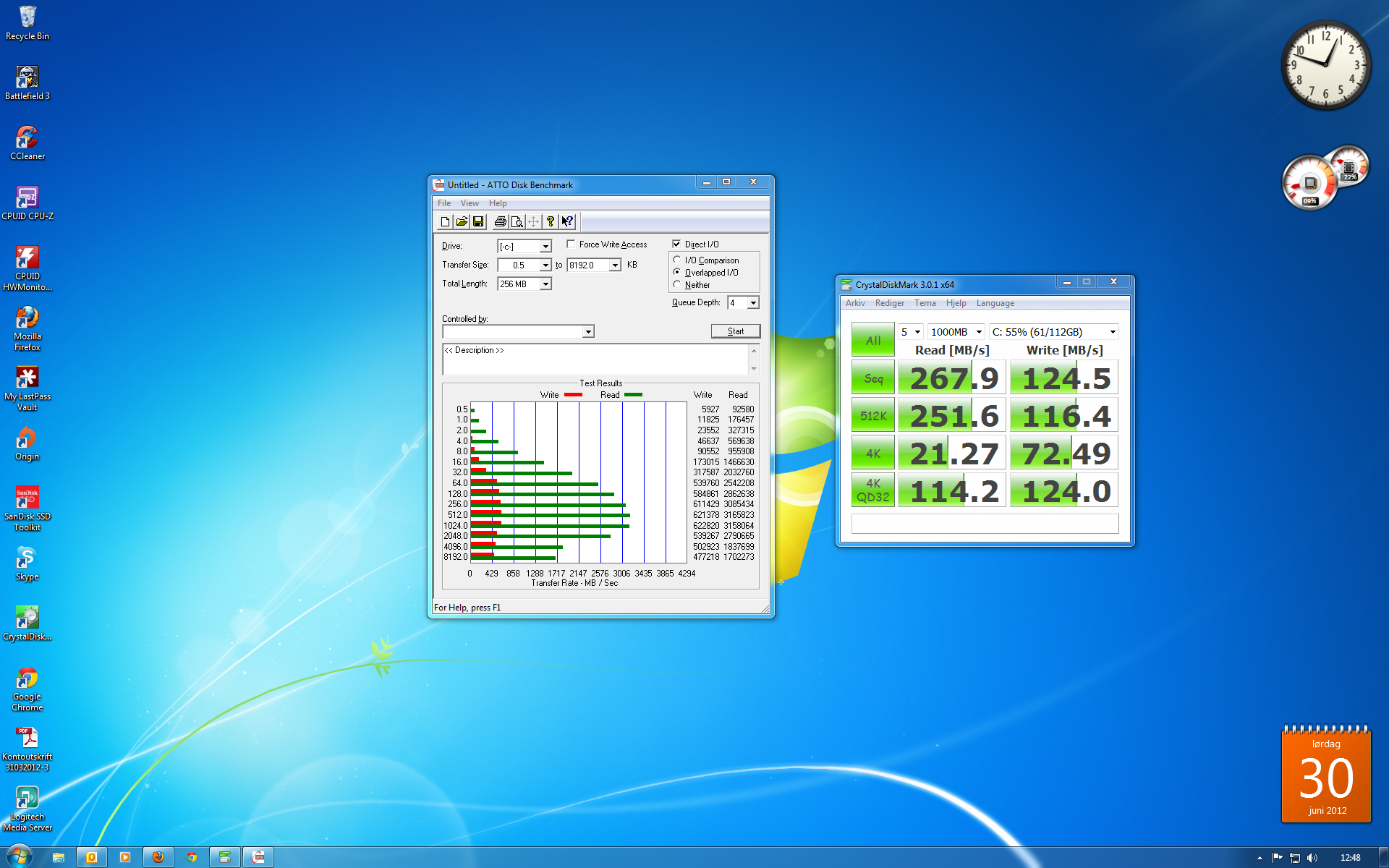Click the Print Preview icon in ATTO toolbar
Screen dimensions: 1389x868
[x=517, y=222]
